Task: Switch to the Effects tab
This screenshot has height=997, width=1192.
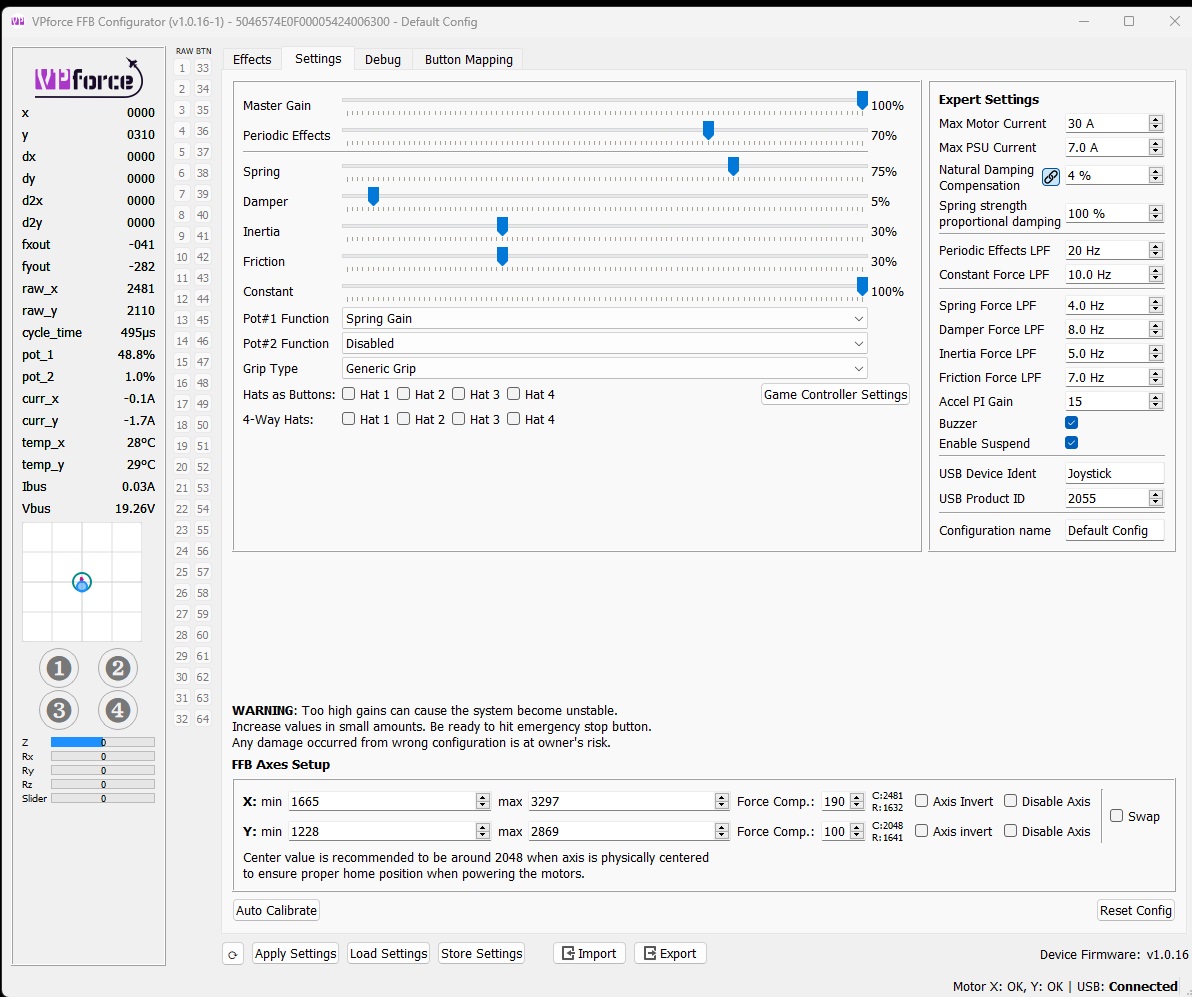Action: (x=252, y=59)
